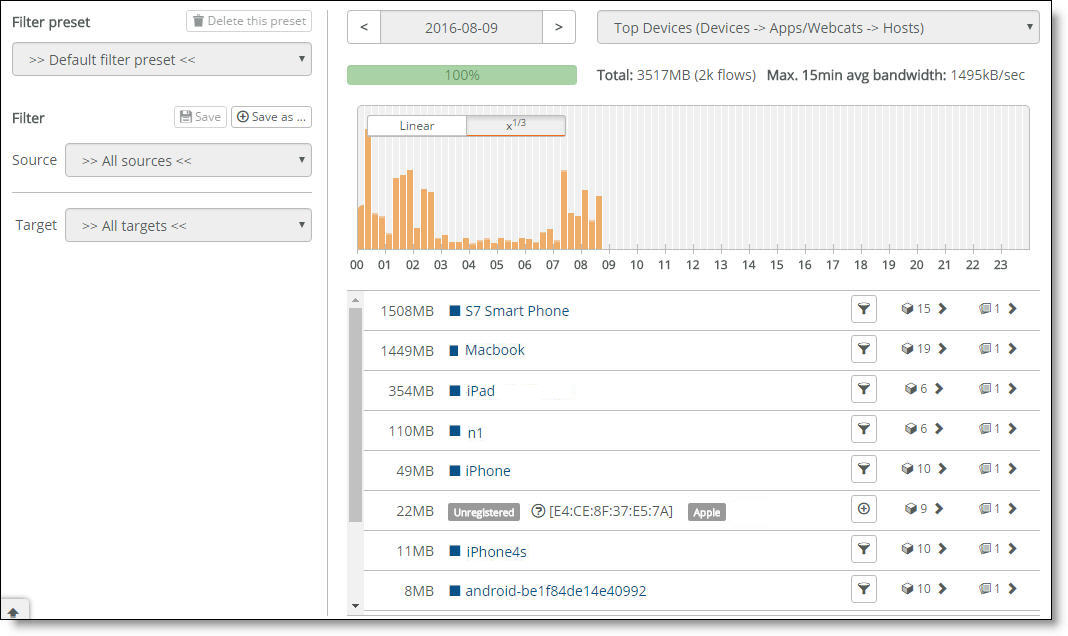Filter by Macbook device
Screen dimensions: 1068x636
click(864, 349)
